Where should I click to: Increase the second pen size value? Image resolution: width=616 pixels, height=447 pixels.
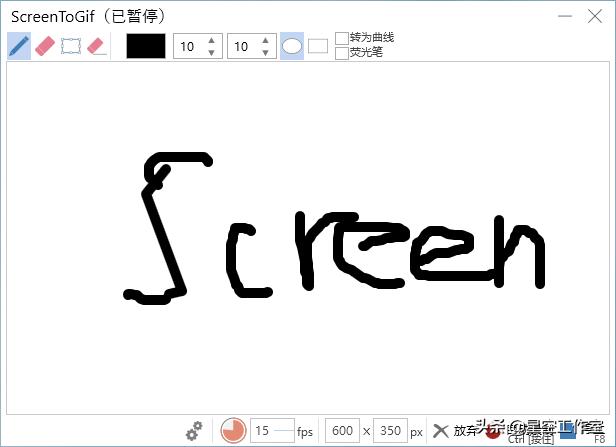265,40
